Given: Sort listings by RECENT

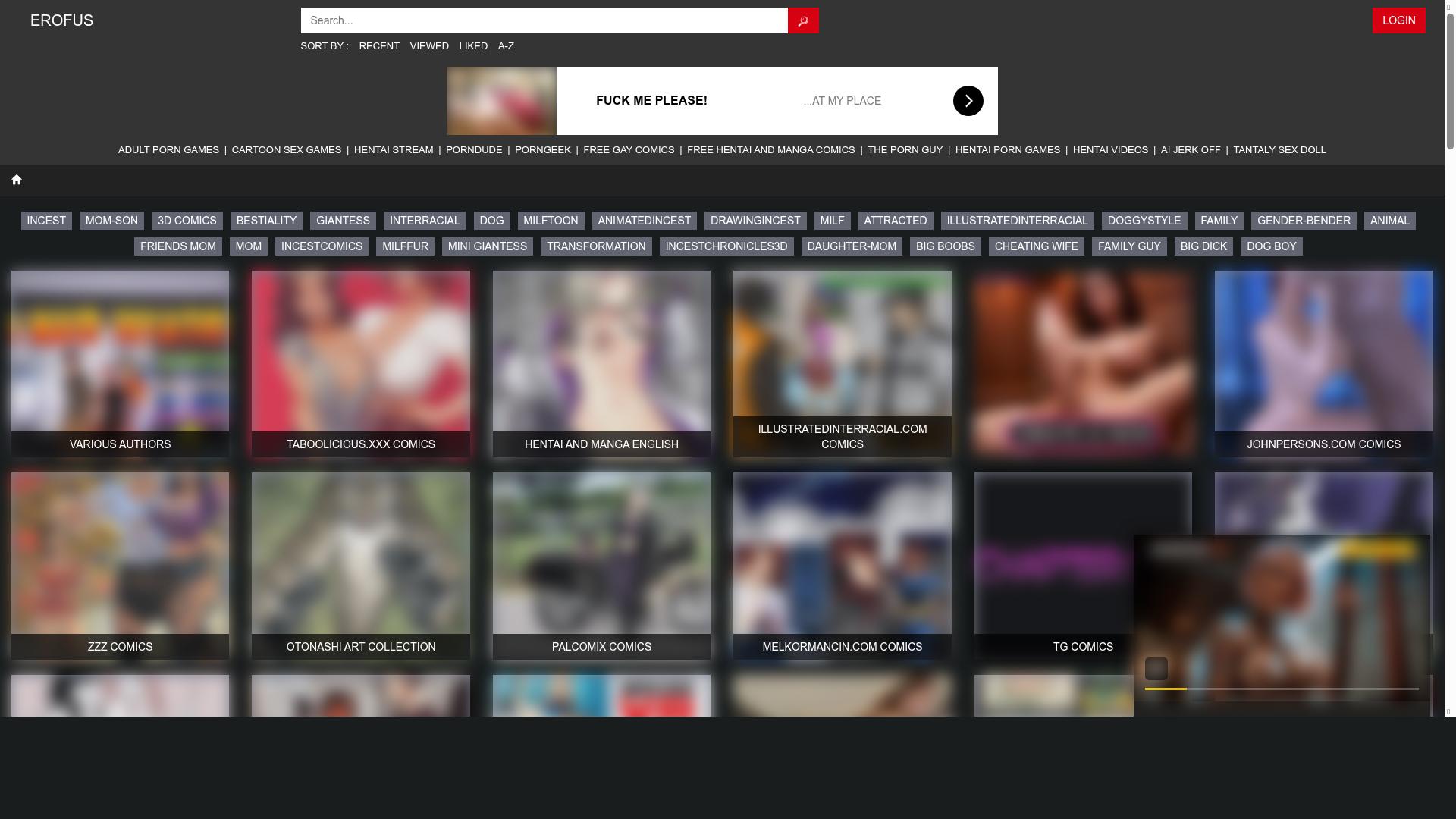Looking at the screenshot, I should tap(378, 46).
